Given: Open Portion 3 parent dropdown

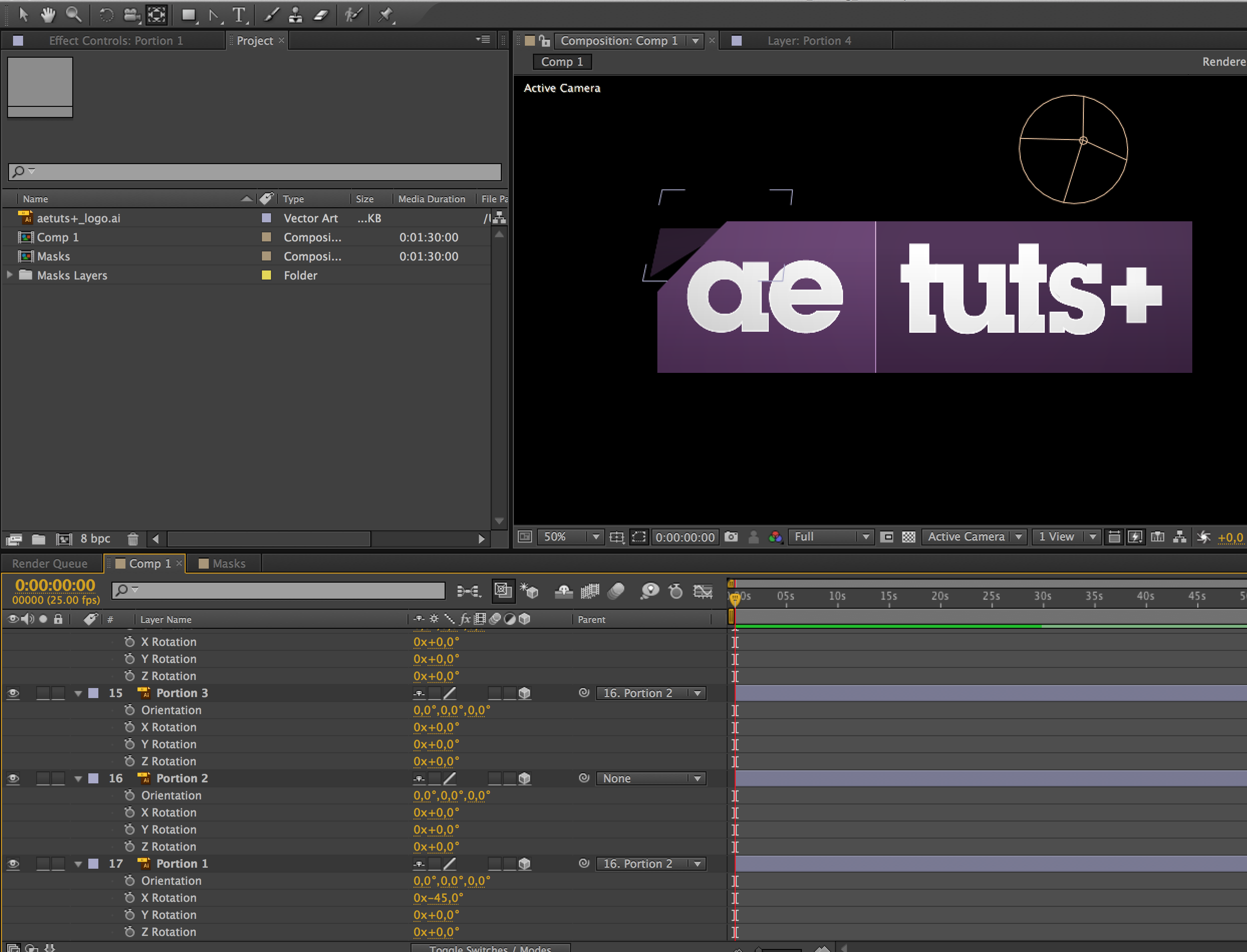Looking at the screenshot, I should coord(651,693).
